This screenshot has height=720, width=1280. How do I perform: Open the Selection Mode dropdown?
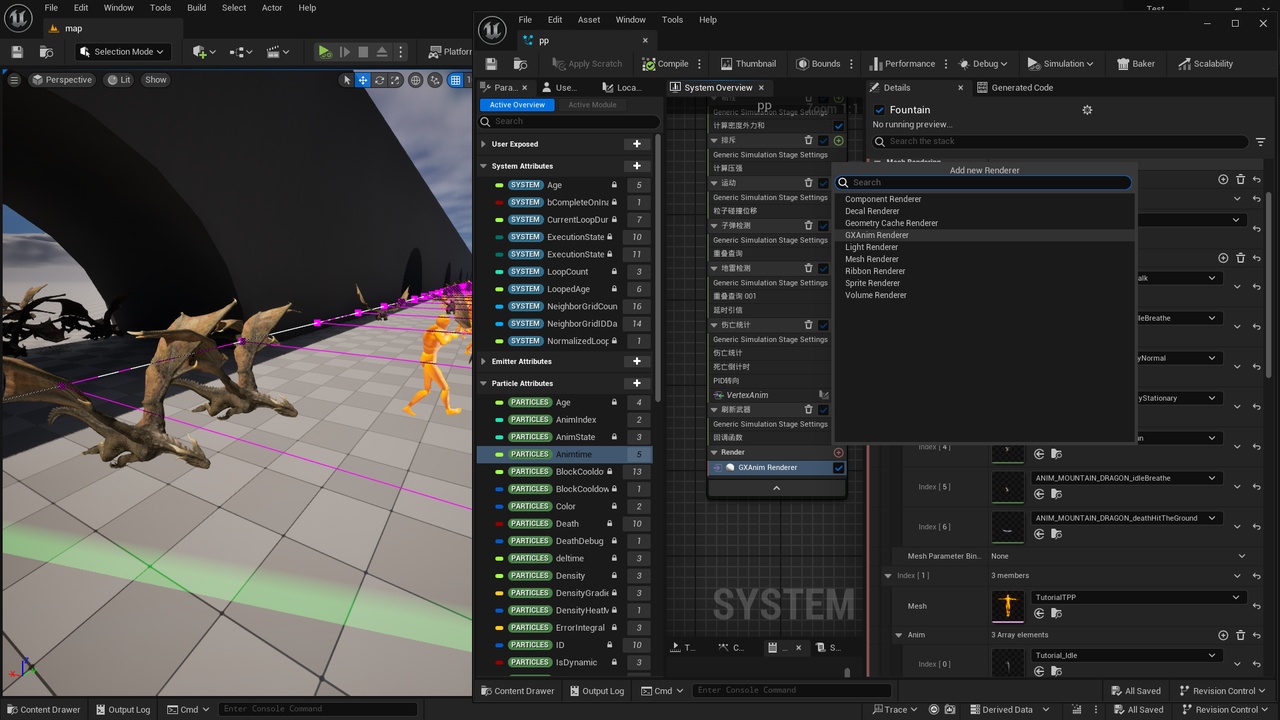tap(123, 52)
